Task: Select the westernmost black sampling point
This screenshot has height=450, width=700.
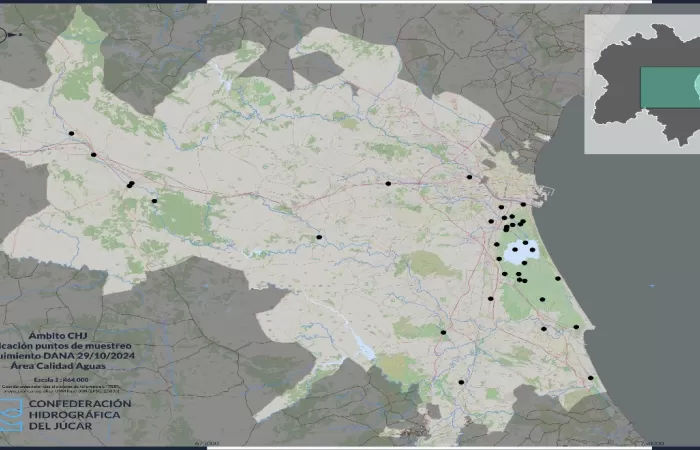Action: click(x=71, y=133)
